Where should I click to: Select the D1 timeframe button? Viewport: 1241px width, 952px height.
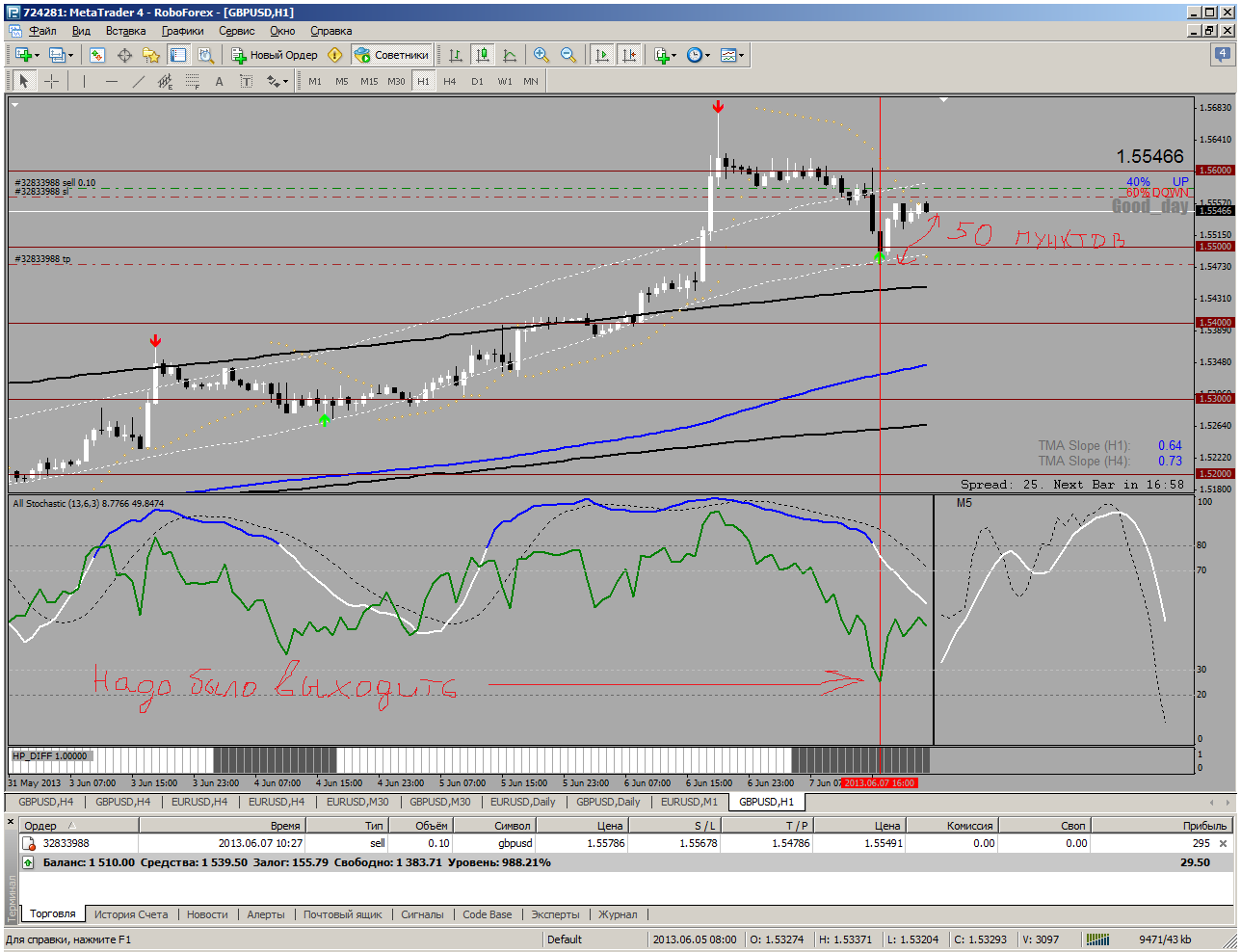[477, 81]
